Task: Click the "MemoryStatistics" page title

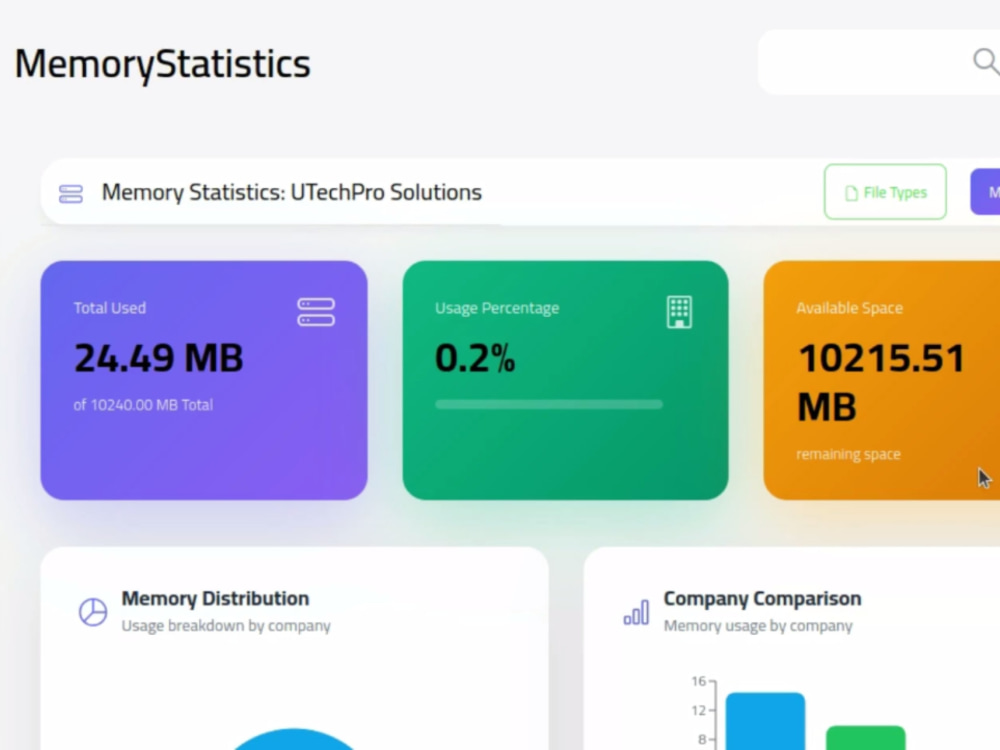Action: tap(163, 64)
